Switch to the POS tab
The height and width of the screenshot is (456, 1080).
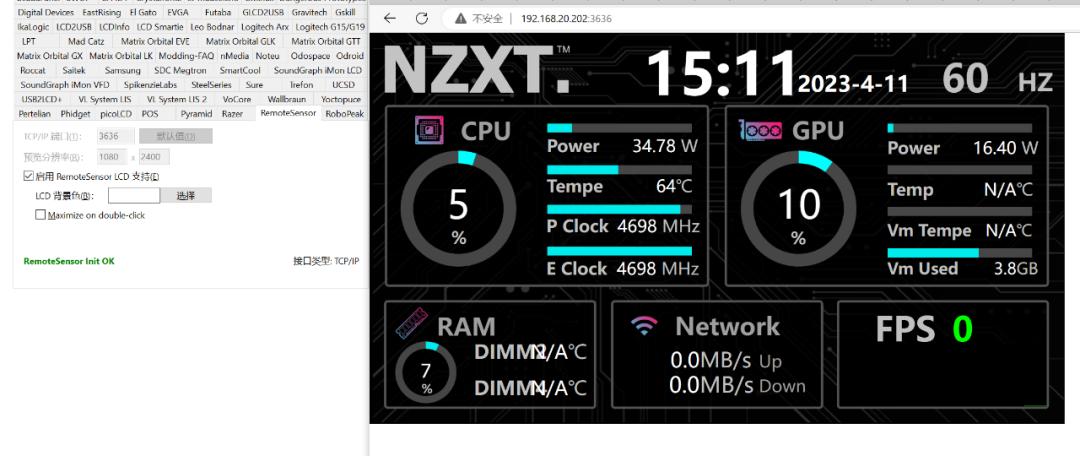point(149,114)
